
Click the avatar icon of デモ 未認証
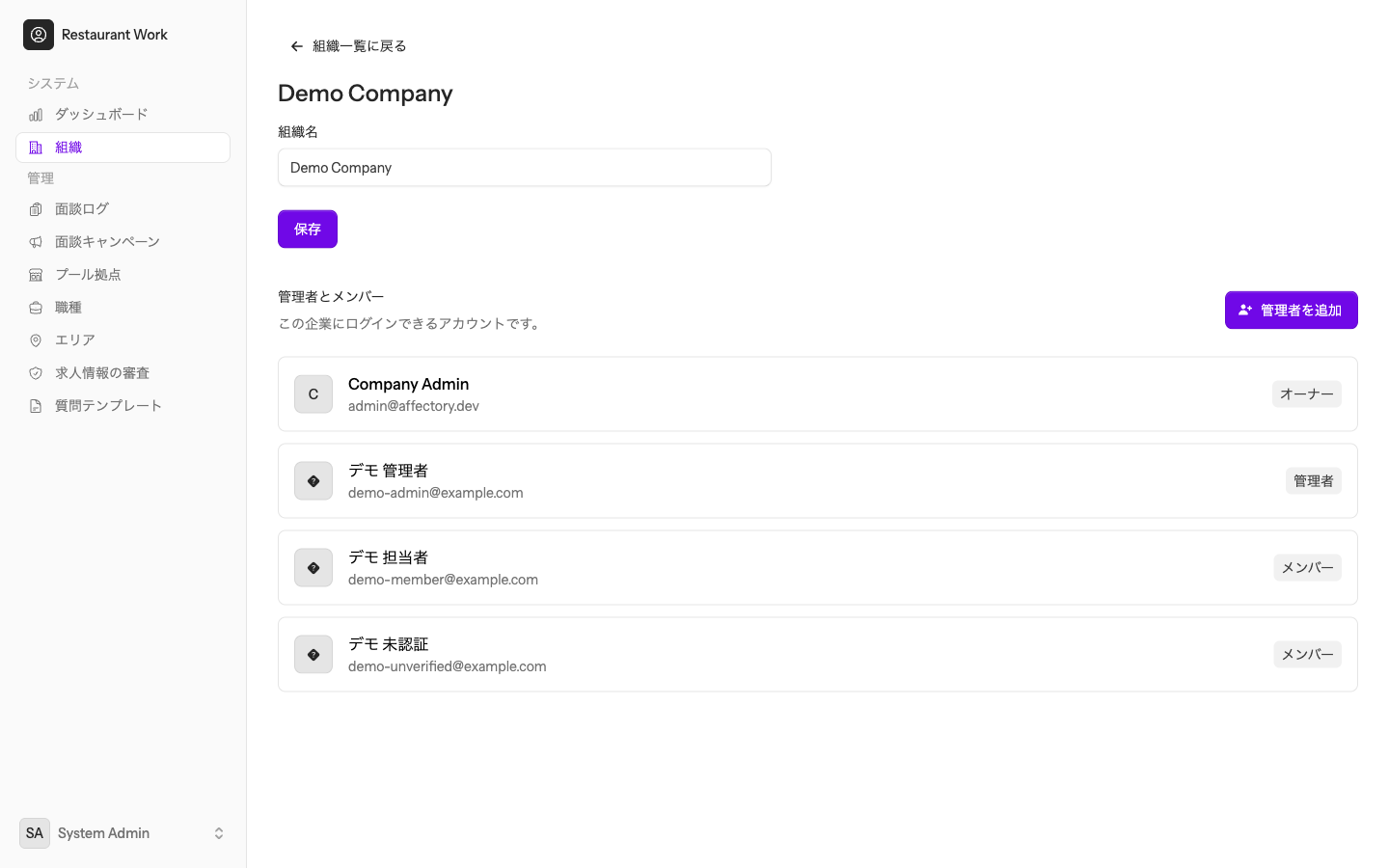[x=313, y=655]
